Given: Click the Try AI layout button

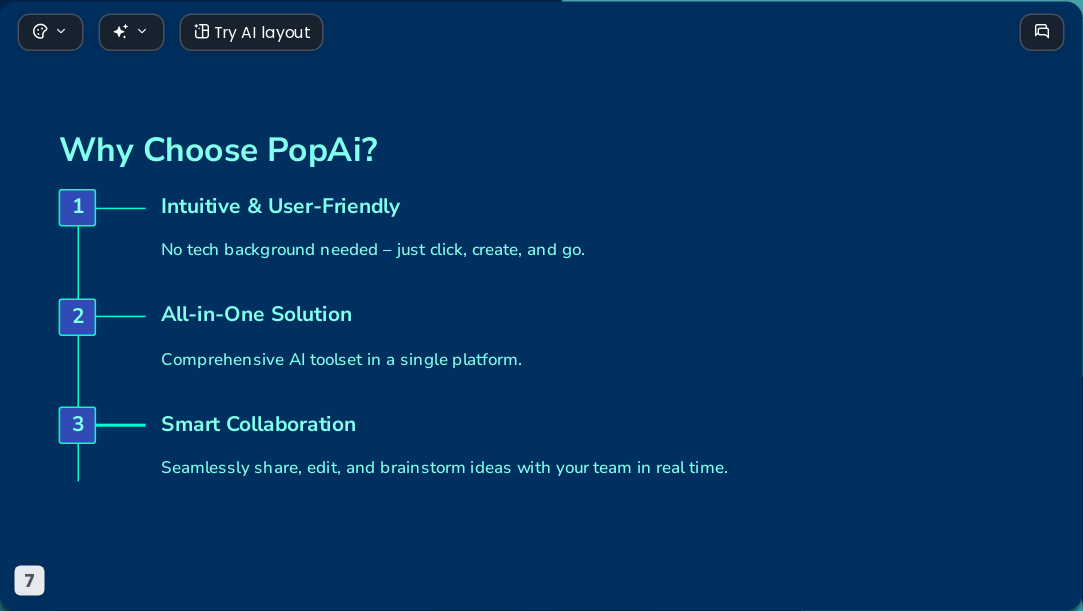Looking at the screenshot, I should pyautogui.click(x=251, y=32).
